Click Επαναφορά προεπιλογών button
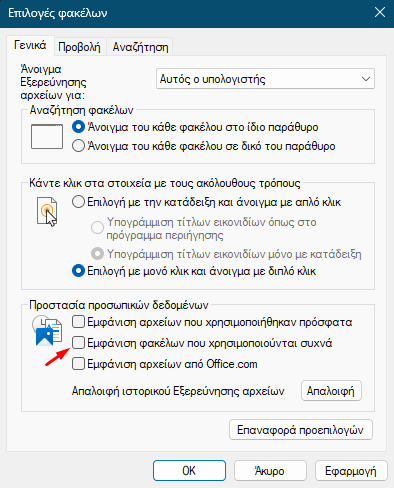The height and width of the screenshot is (488, 394). tap(300, 430)
